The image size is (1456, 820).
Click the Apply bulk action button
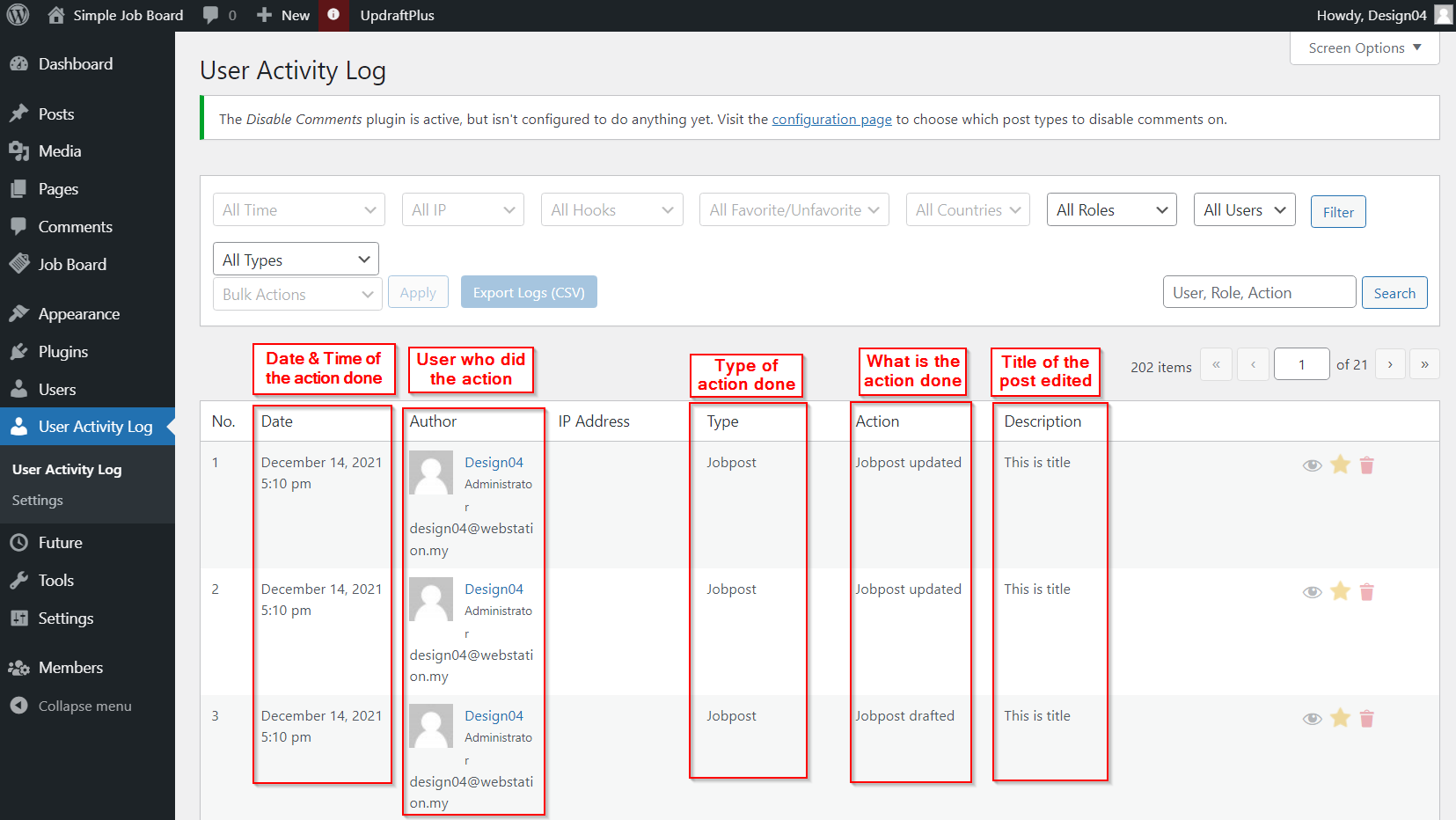(x=418, y=292)
